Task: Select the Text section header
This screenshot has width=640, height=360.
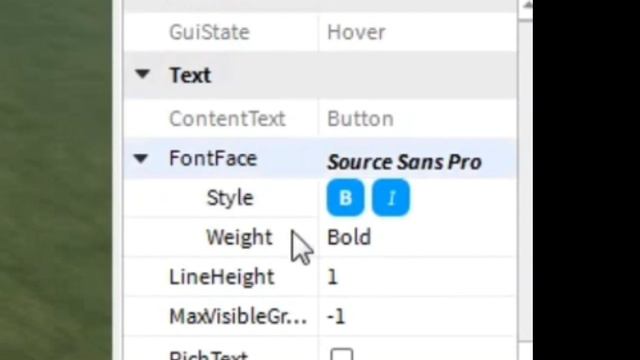Action: tap(190, 75)
